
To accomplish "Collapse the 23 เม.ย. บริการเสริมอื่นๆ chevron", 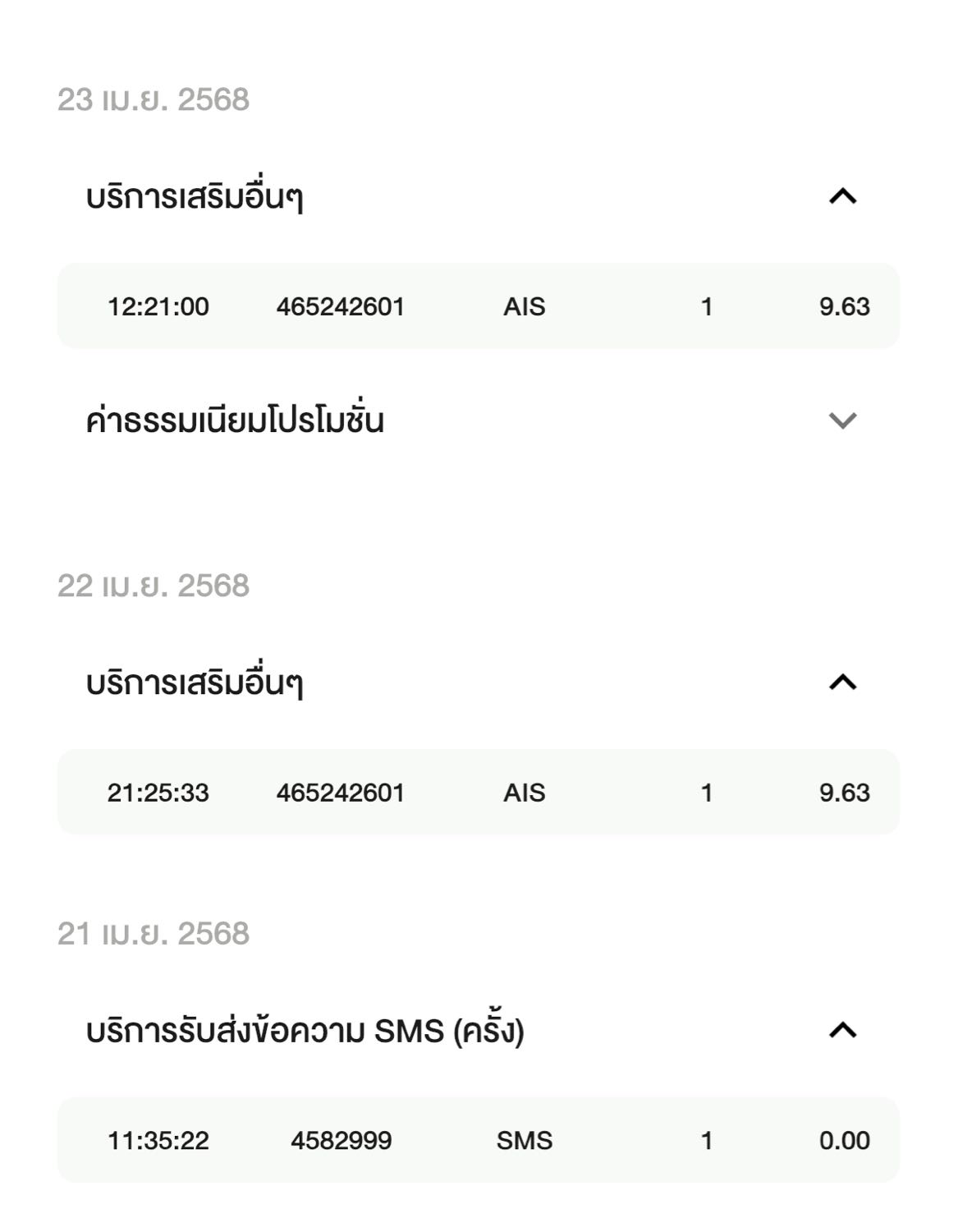I will (843, 196).
